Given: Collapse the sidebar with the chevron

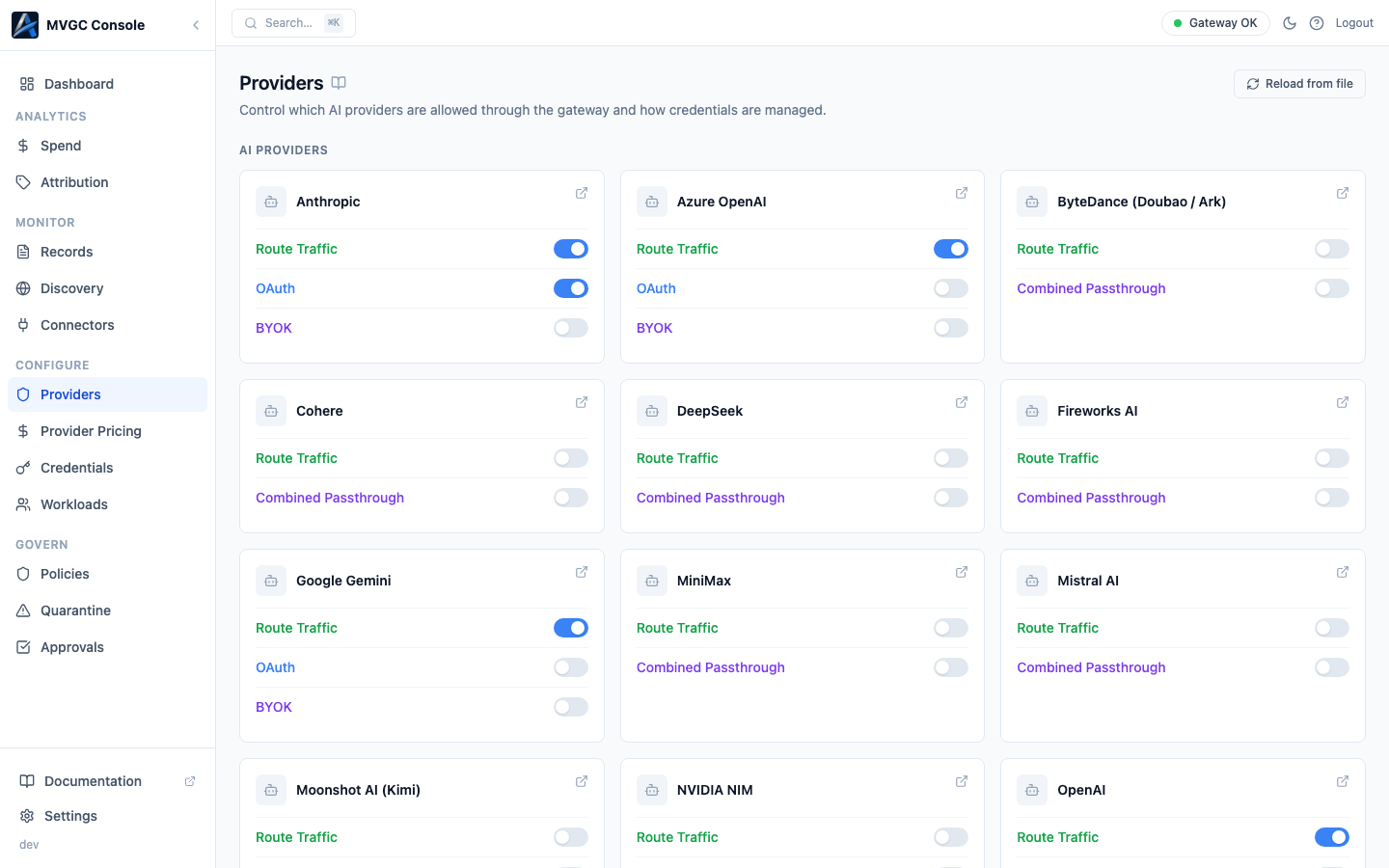Looking at the screenshot, I should [x=196, y=25].
